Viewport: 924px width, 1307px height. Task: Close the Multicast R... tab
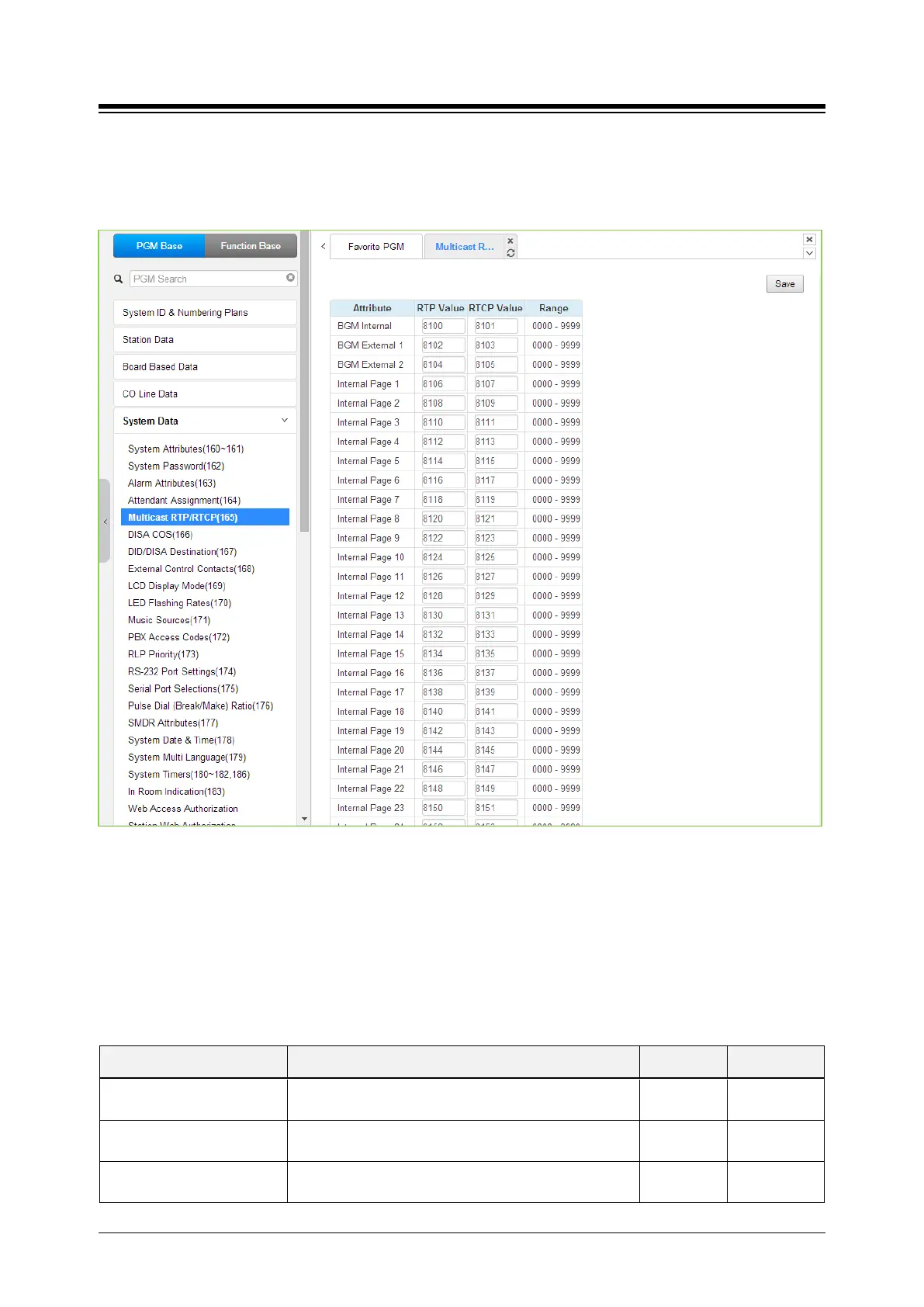[x=510, y=241]
